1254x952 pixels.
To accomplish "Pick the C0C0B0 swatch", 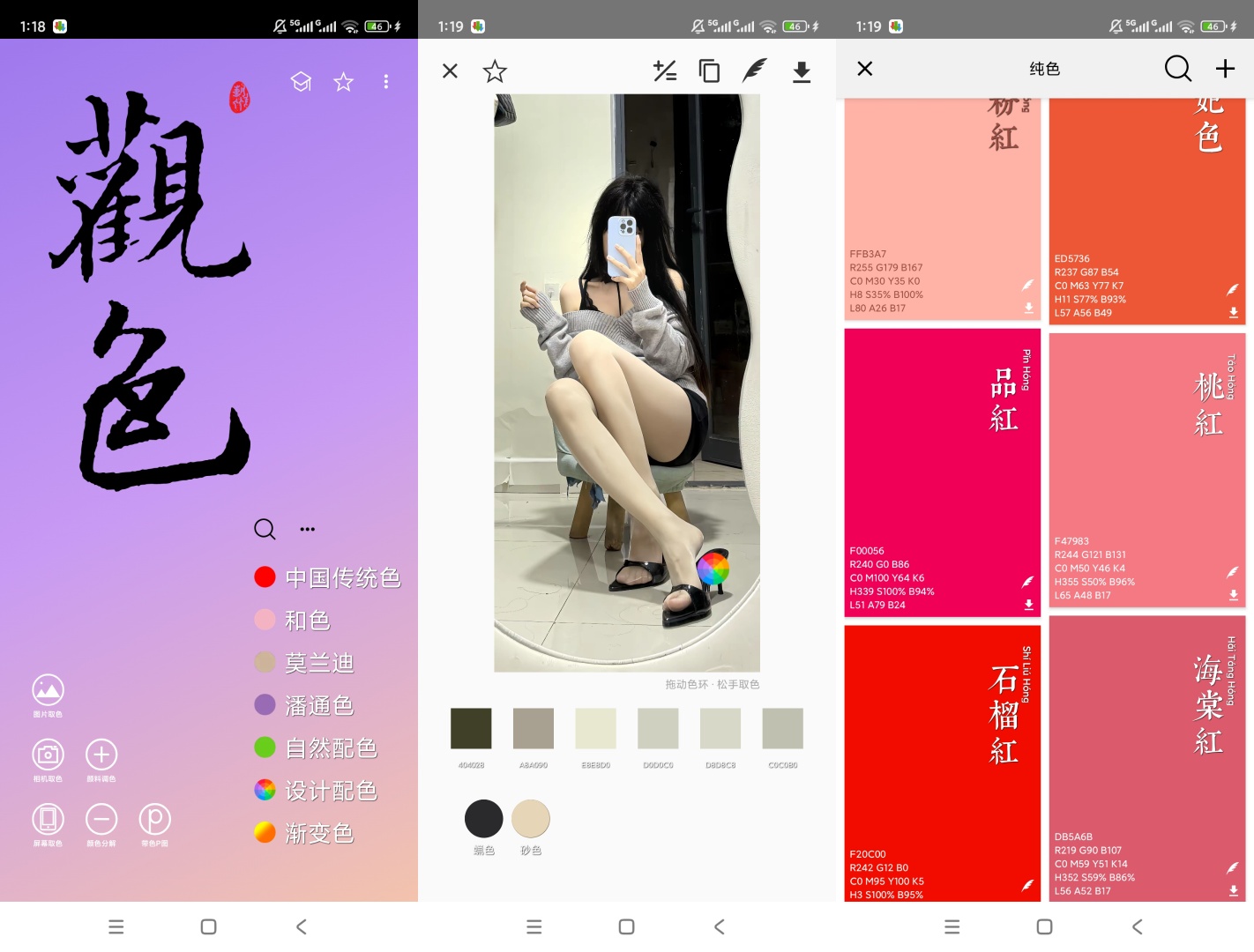I will click(783, 728).
